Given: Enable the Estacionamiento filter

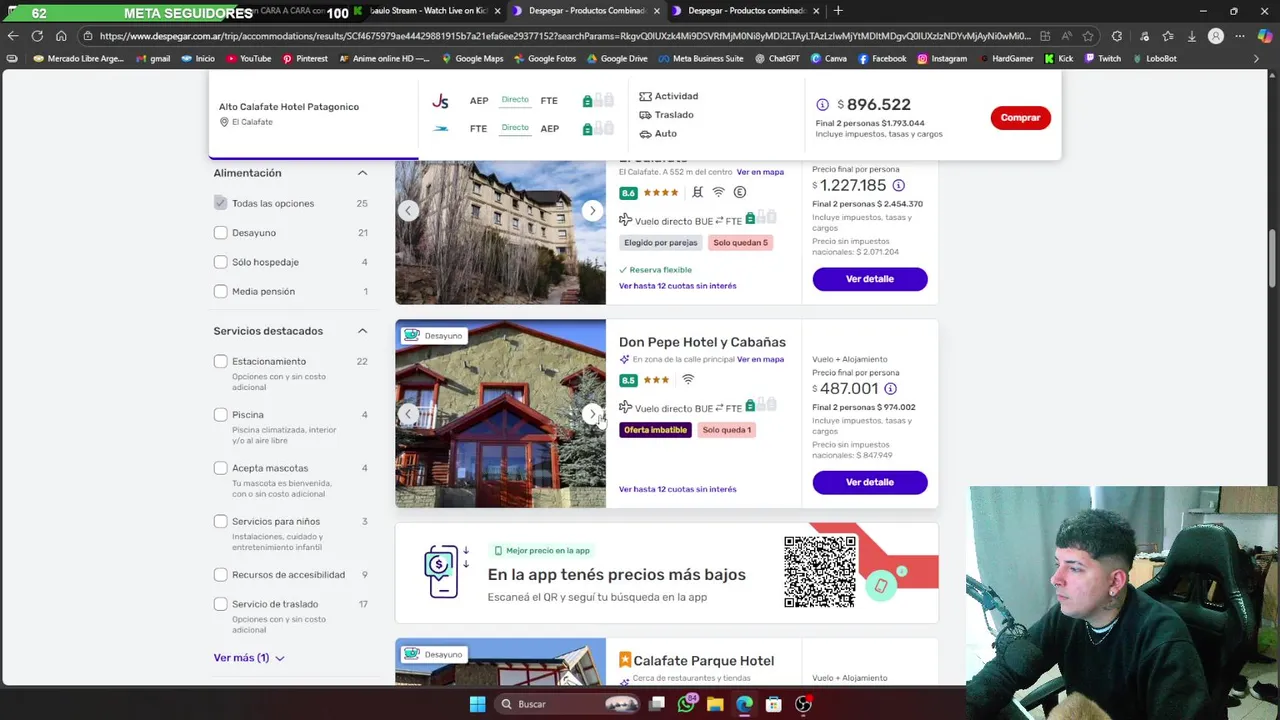Looking at the screenshot, I should pyautogui.click(x=220, y=361).
